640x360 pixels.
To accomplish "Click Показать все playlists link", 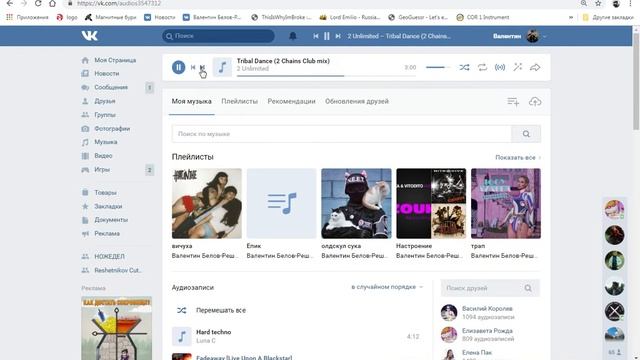I will coord(518,158).
